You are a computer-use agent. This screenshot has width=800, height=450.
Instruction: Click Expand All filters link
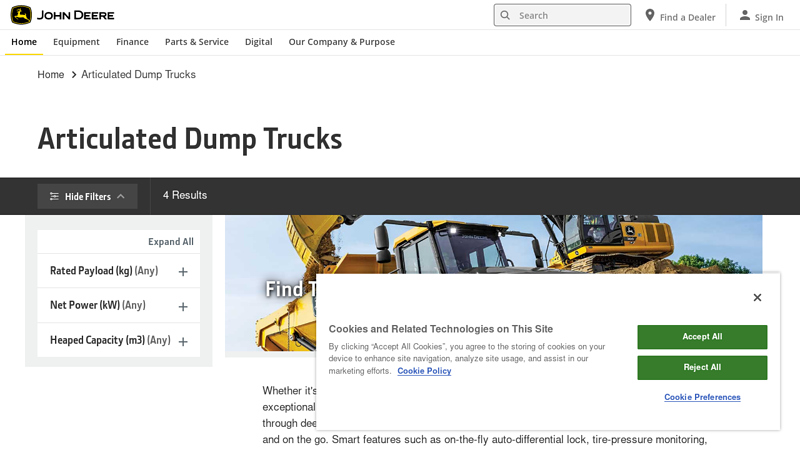pyautogui.click(x=171, y=242)
